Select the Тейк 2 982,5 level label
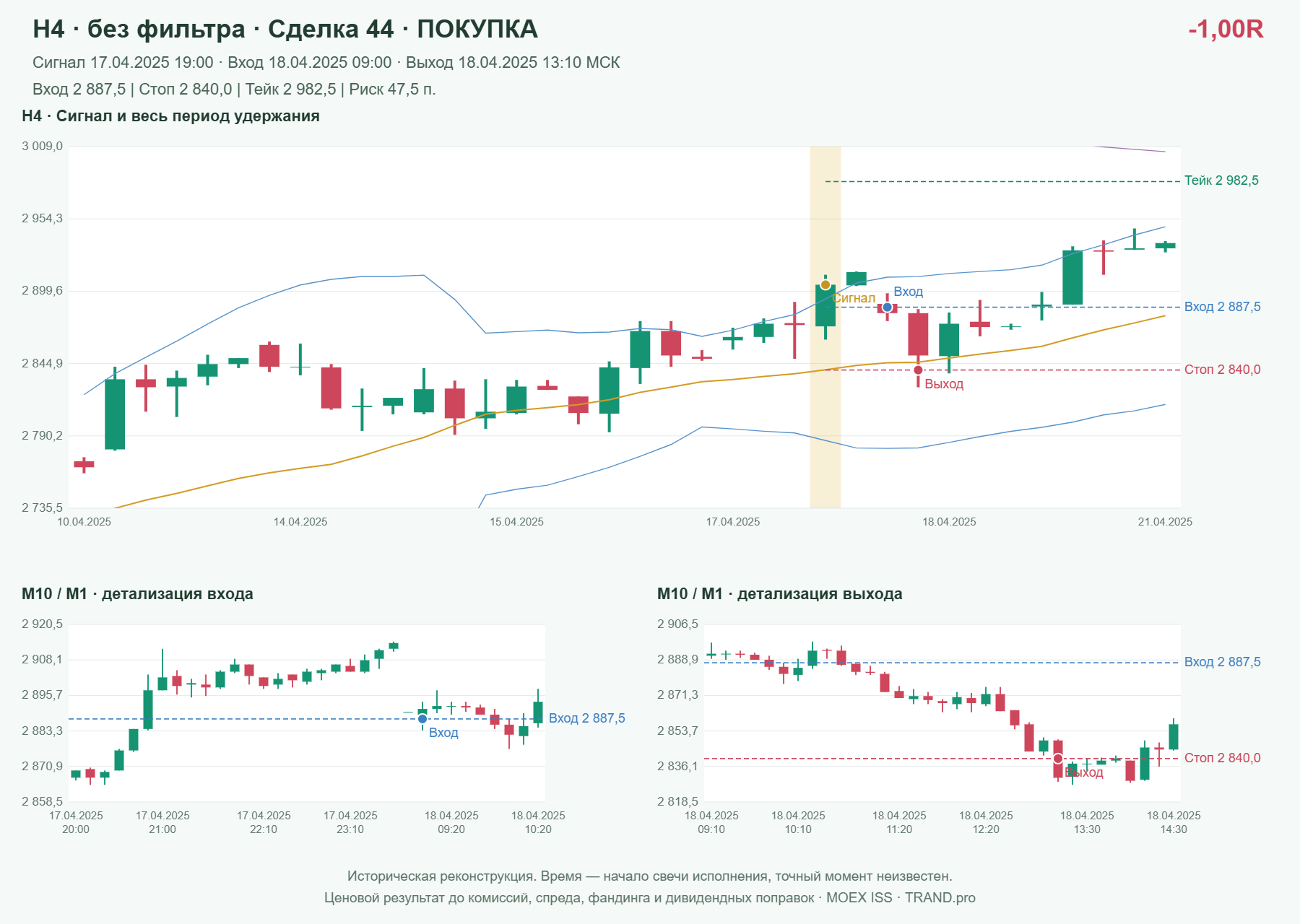1300x924 pixels. click(x=1221, y=180)
